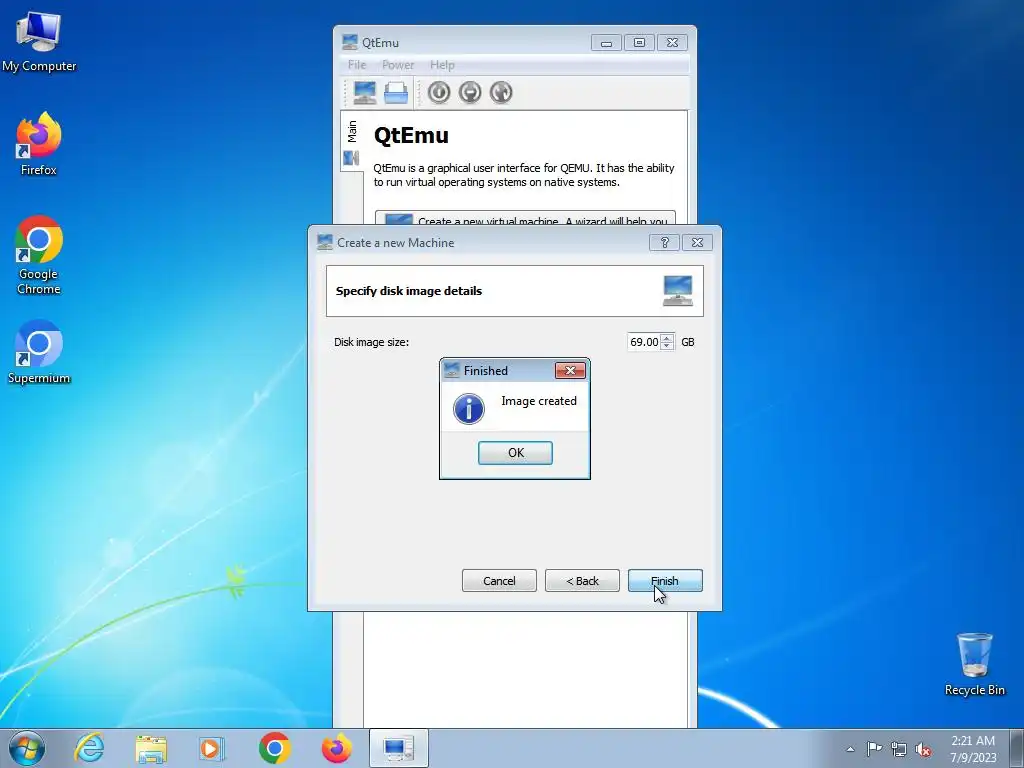Maximize the QtEmu window
This screenshot has width=1024, height=768.
(x=639, y=42)
